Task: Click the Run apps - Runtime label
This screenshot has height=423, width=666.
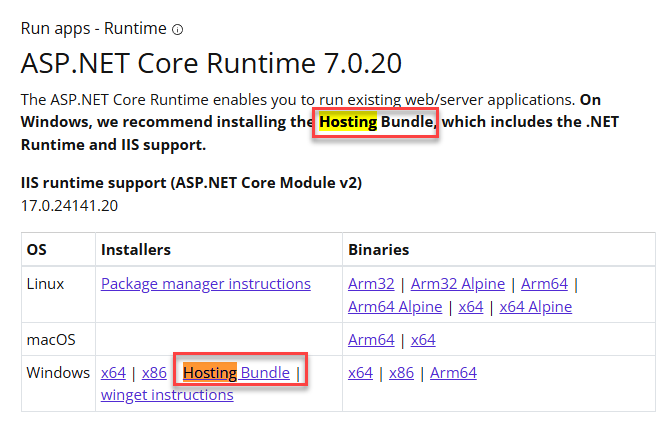Action: click(93, 28)
